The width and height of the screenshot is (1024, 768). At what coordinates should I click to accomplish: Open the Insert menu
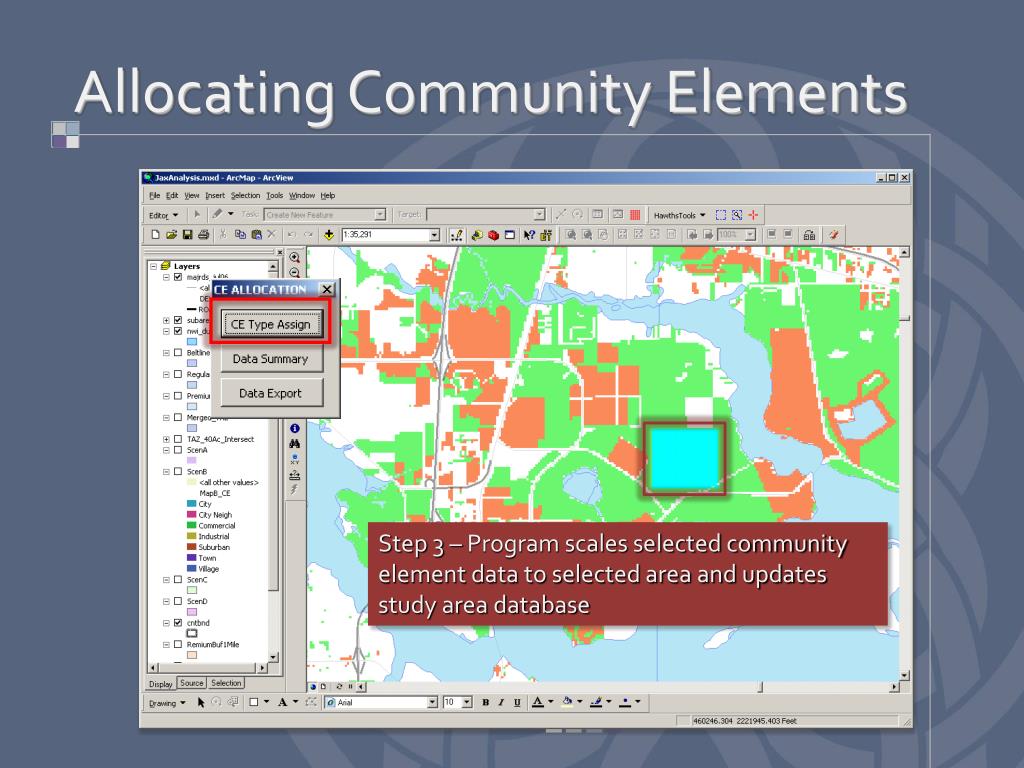pyautogui.click(x=215, y=195)
